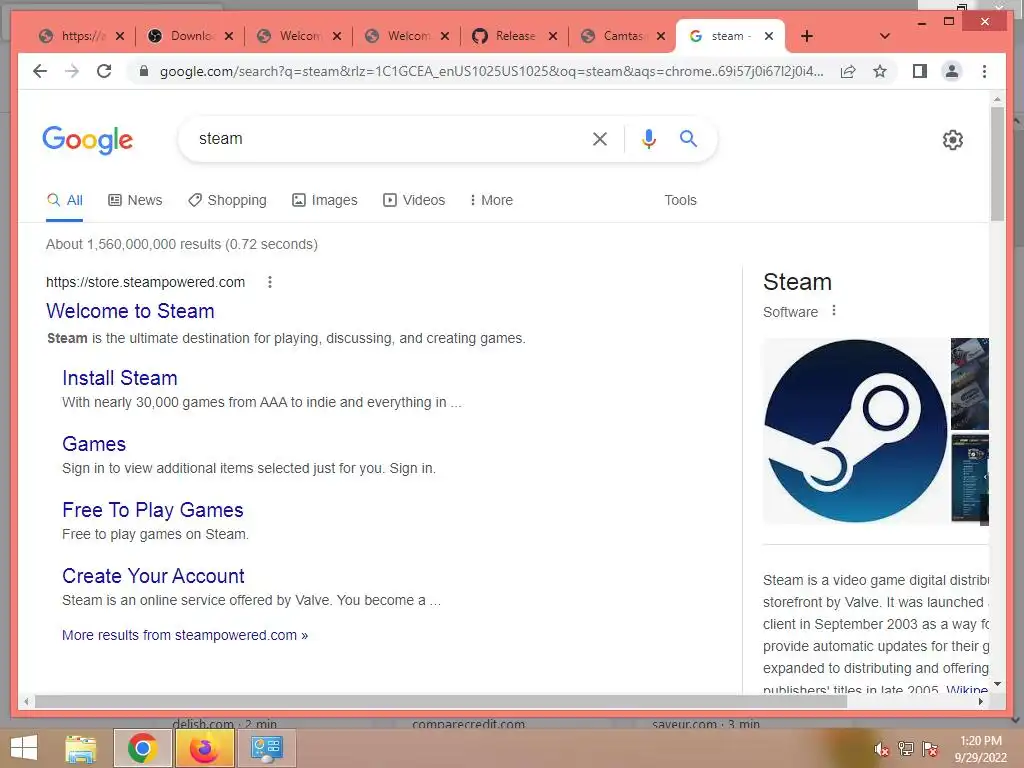The image size is (1024, 768).
Task: Click the vertical scrollbar down arrow
Action: [x=997, y=684]
